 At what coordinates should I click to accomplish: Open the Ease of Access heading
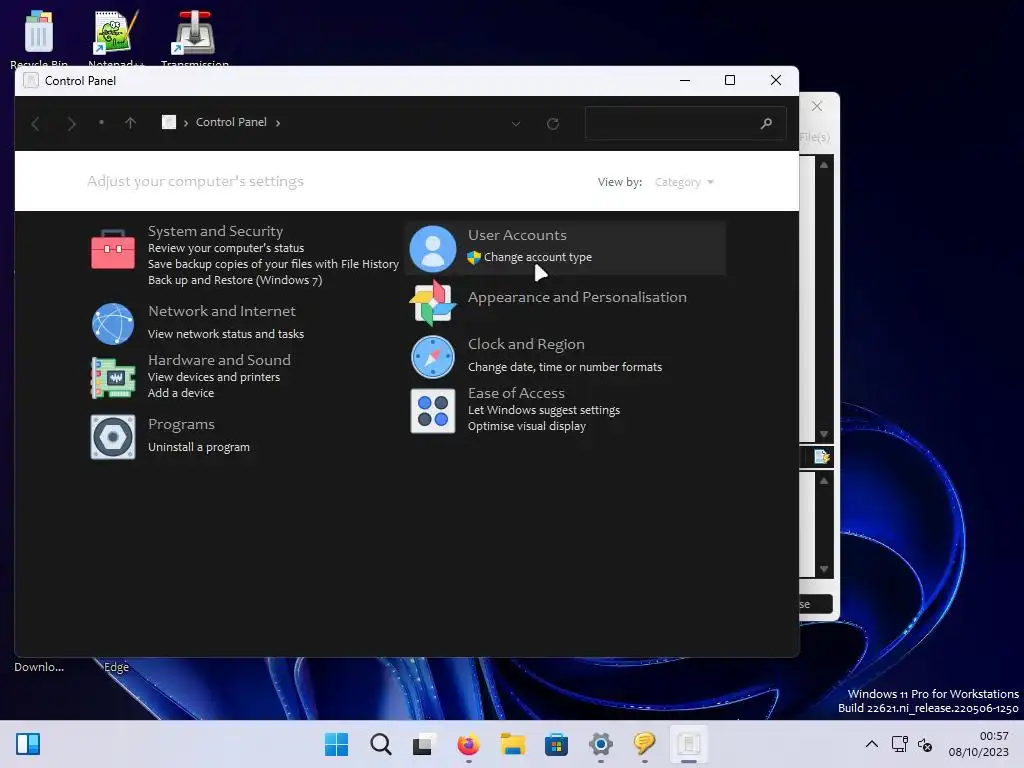coord(517,393)
